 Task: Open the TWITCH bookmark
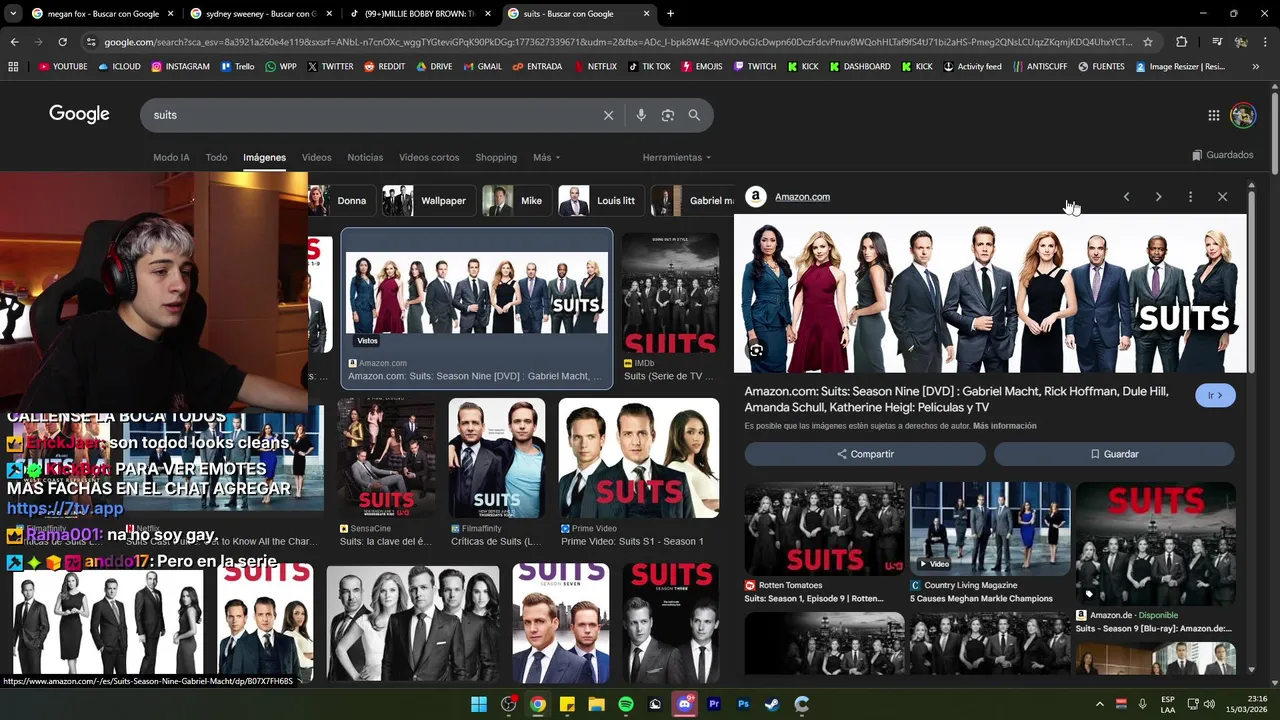(755, 67)
